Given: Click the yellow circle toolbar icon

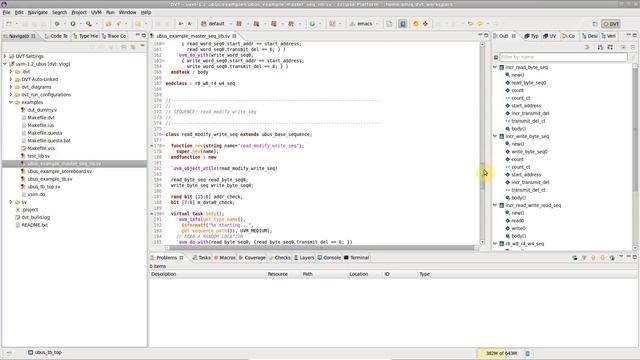Looking at the screenshot, I should click(x=416, y=24).
